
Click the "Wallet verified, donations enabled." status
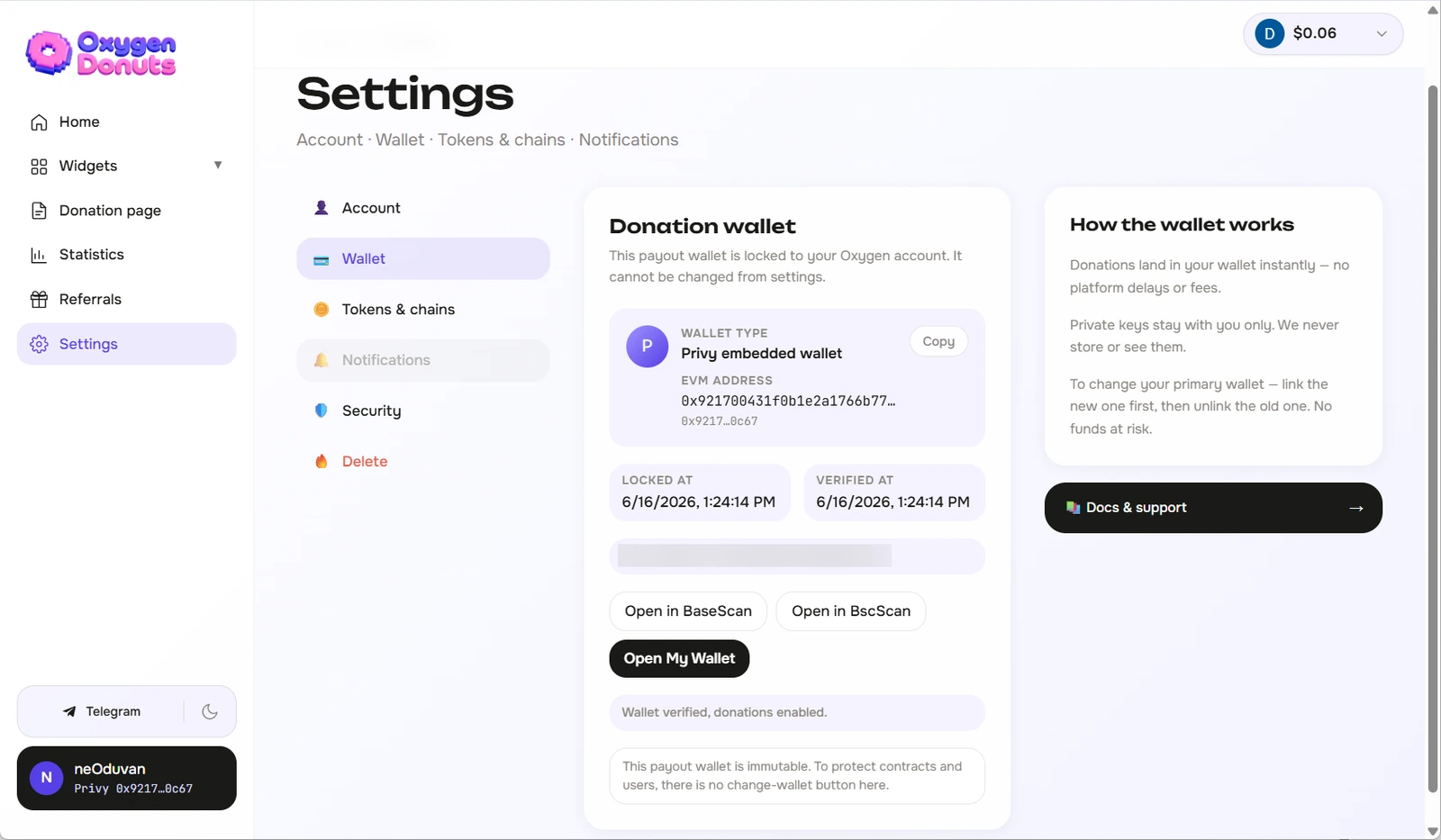[x=797, y=712]
